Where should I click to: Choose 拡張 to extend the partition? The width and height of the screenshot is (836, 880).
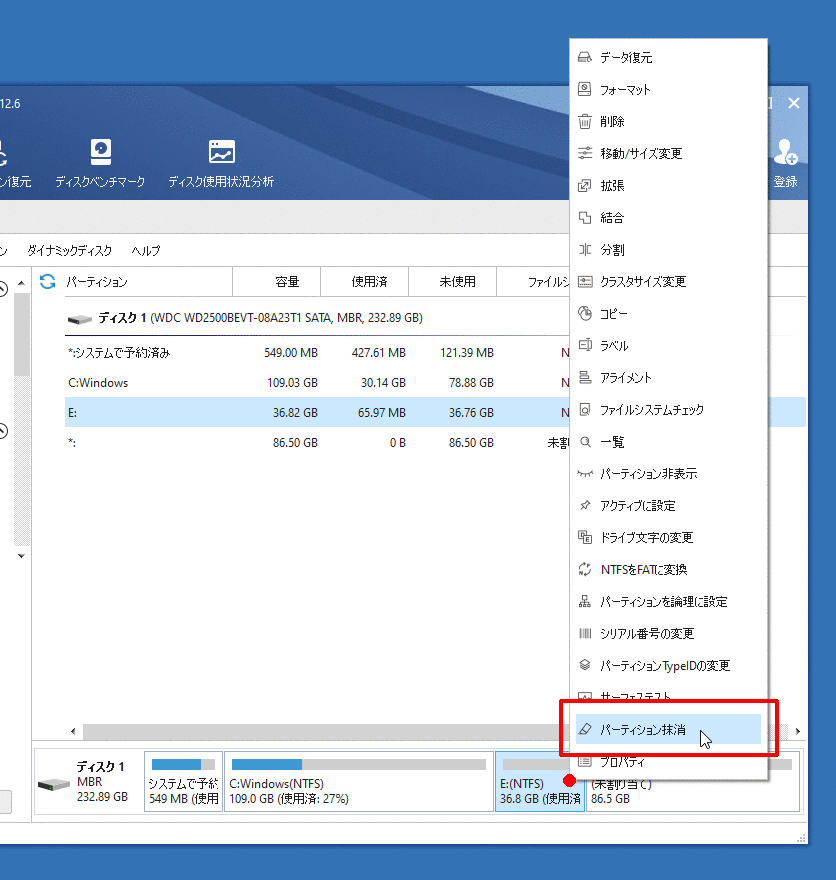[x=612, y=186]
